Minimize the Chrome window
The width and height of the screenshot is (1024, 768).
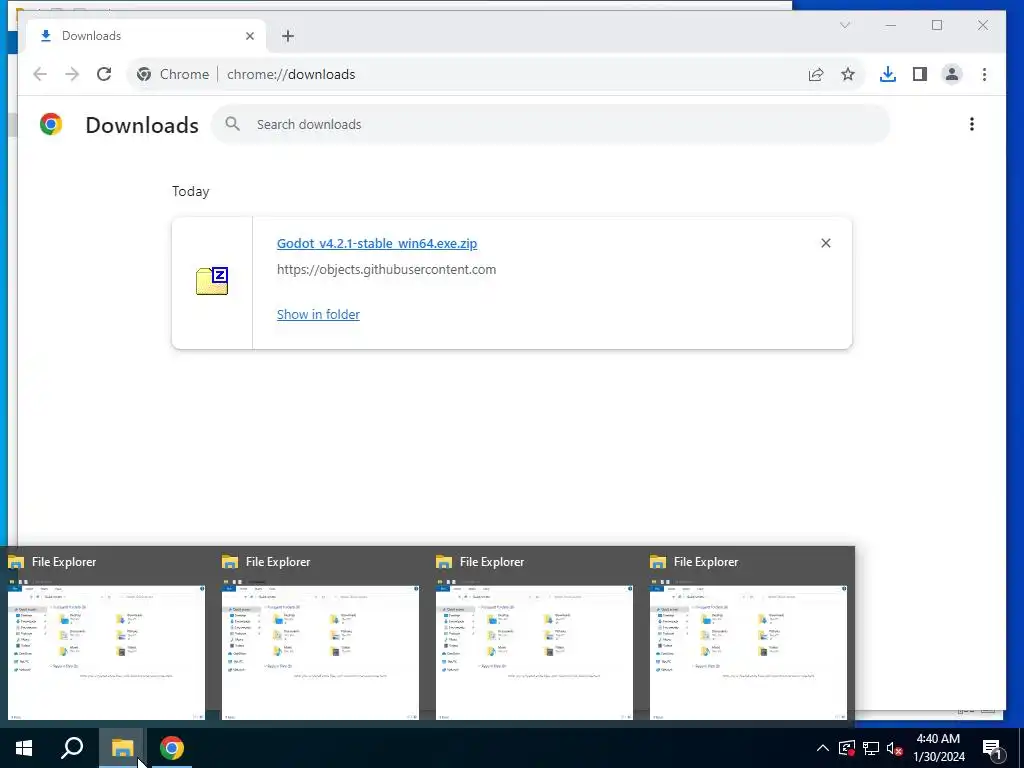pos(891,25)
